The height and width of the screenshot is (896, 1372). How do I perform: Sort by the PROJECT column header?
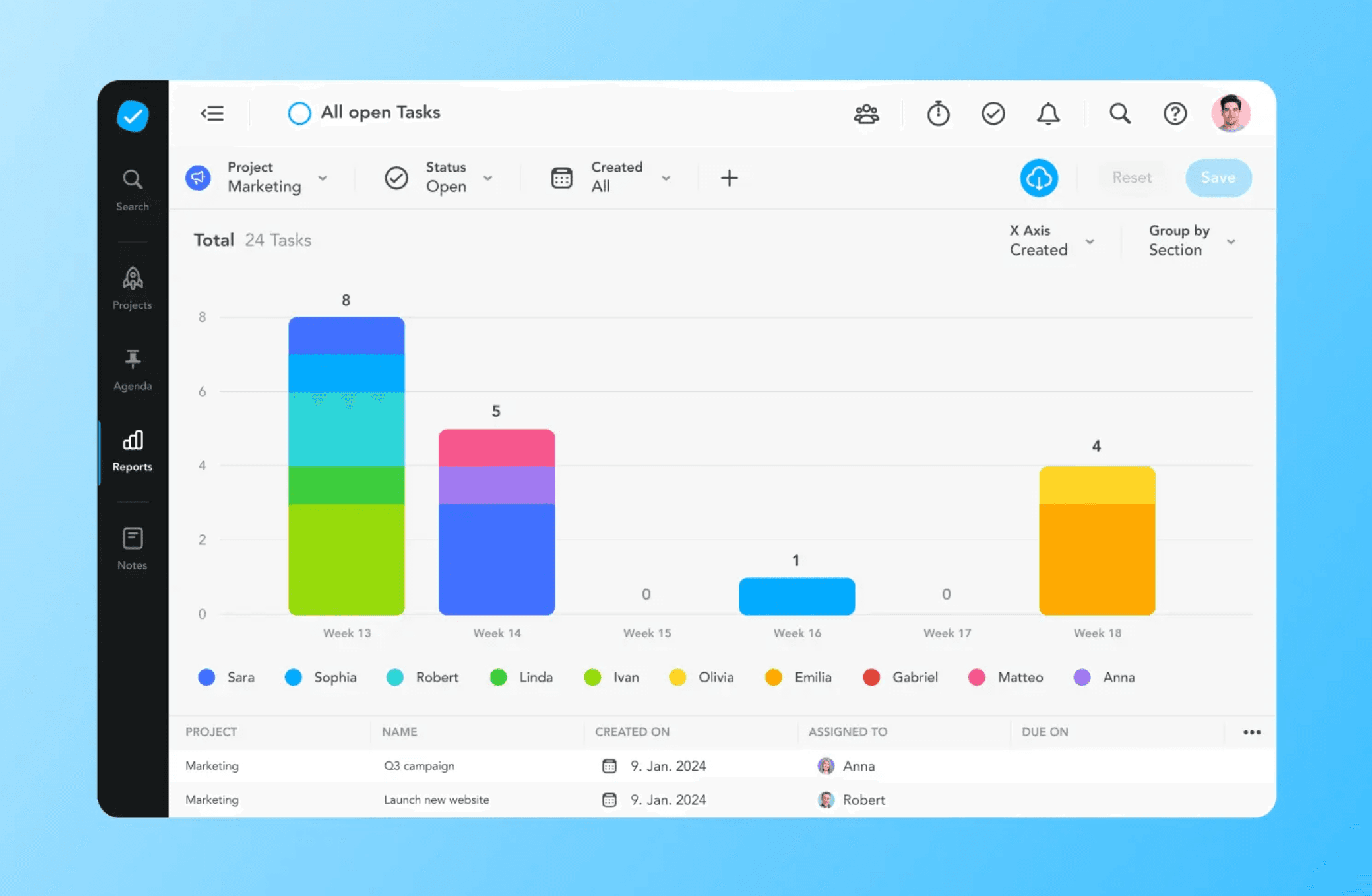(211, 732)
